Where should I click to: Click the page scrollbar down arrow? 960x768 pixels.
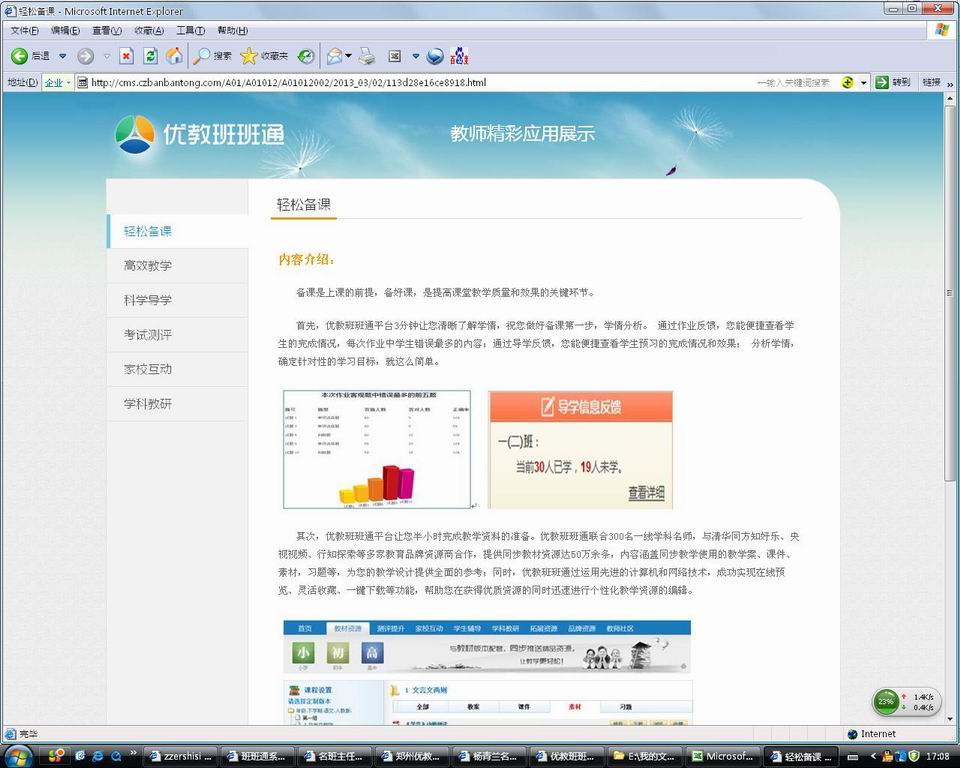950,720
